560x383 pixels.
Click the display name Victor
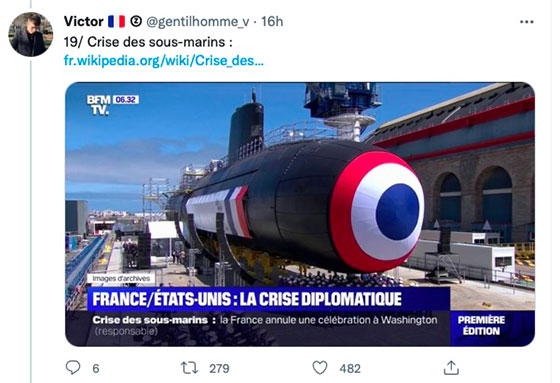coord(84,21)
